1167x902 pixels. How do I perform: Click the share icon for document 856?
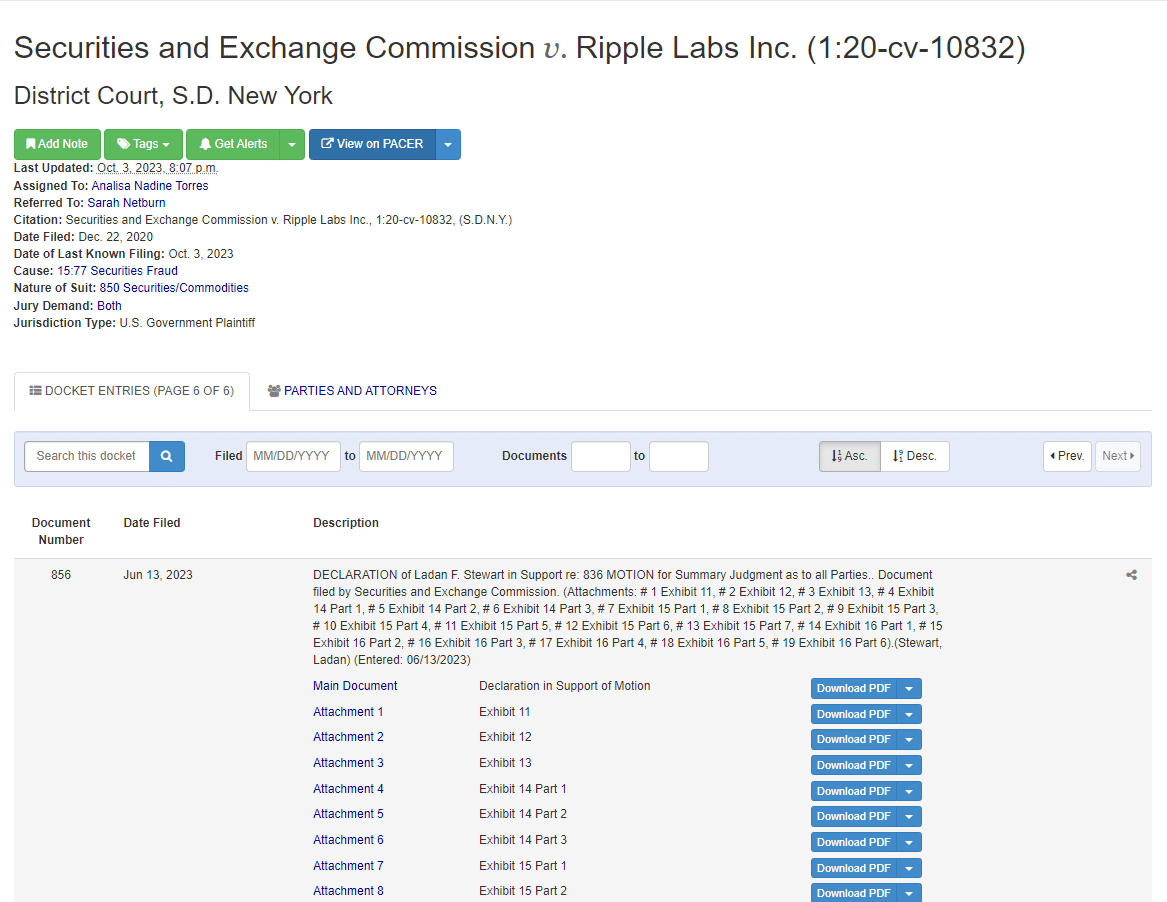[1131, 575]
